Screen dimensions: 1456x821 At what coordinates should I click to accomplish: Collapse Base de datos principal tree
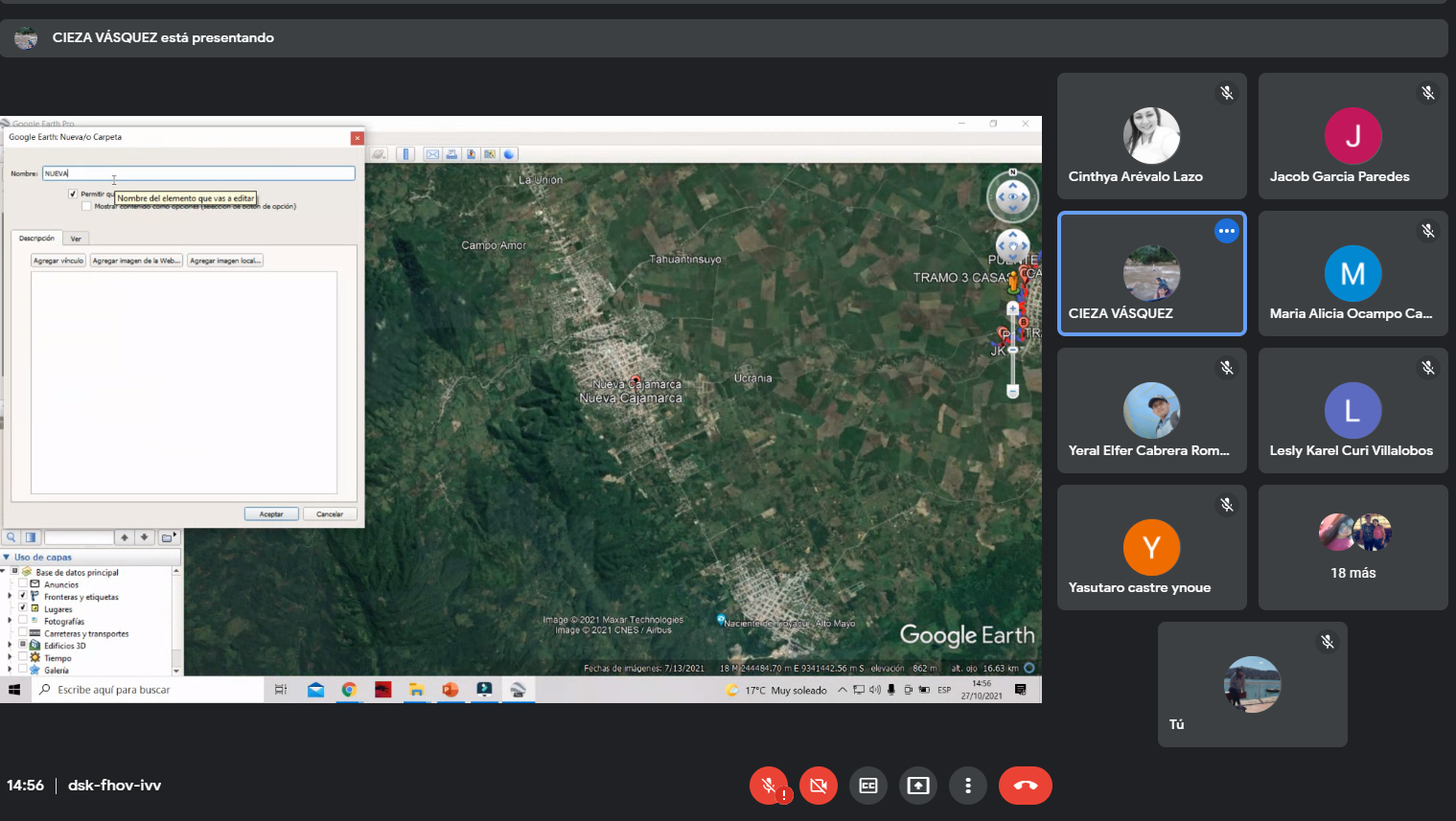(3, 571)
